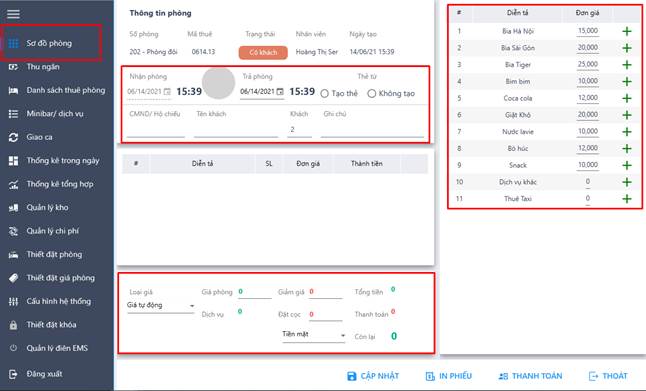Edit the Đặt cọc value field
This screenshot has height=391, width=646.
325,315
